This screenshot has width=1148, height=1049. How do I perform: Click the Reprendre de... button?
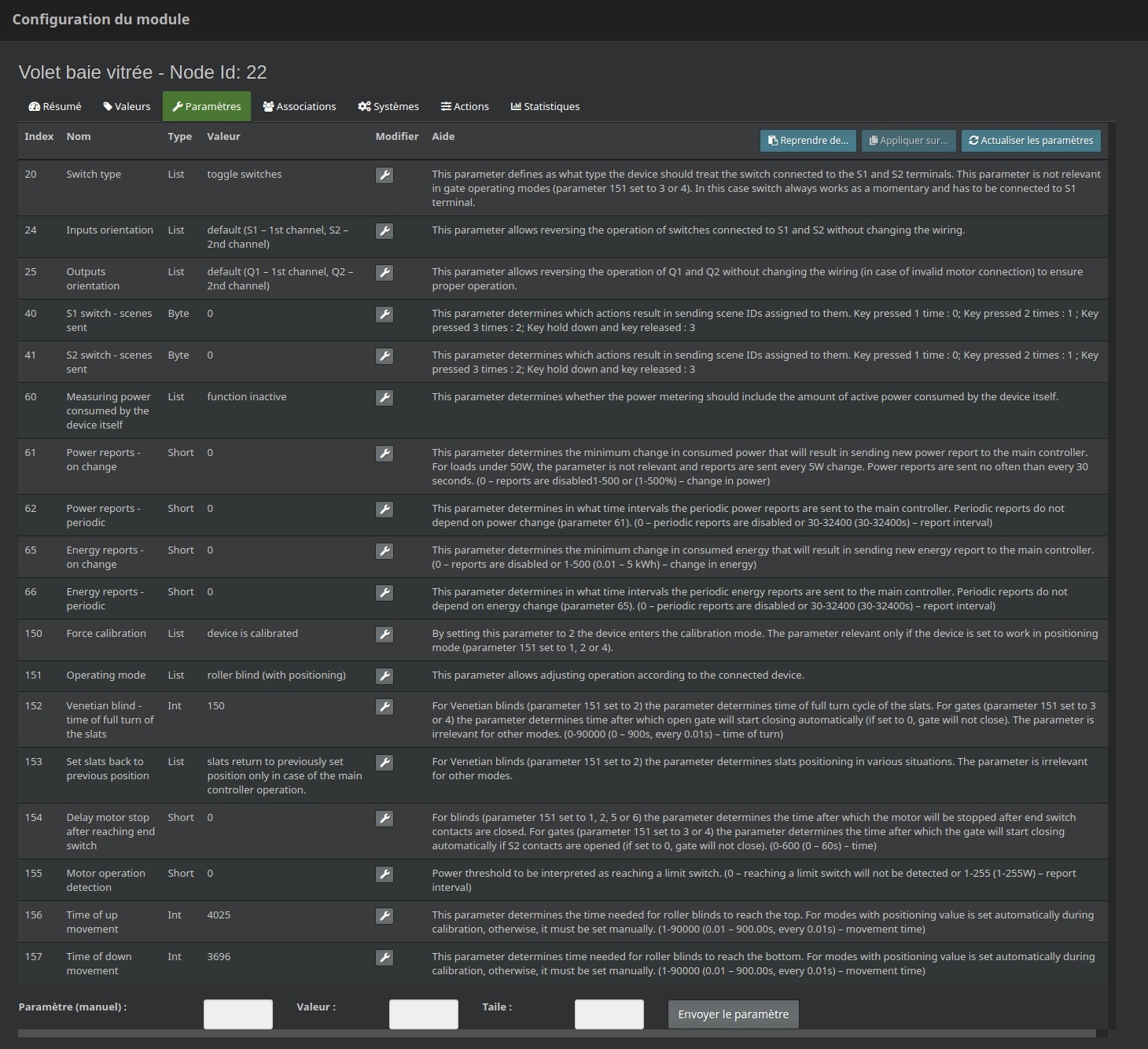[x=808, y=141]
